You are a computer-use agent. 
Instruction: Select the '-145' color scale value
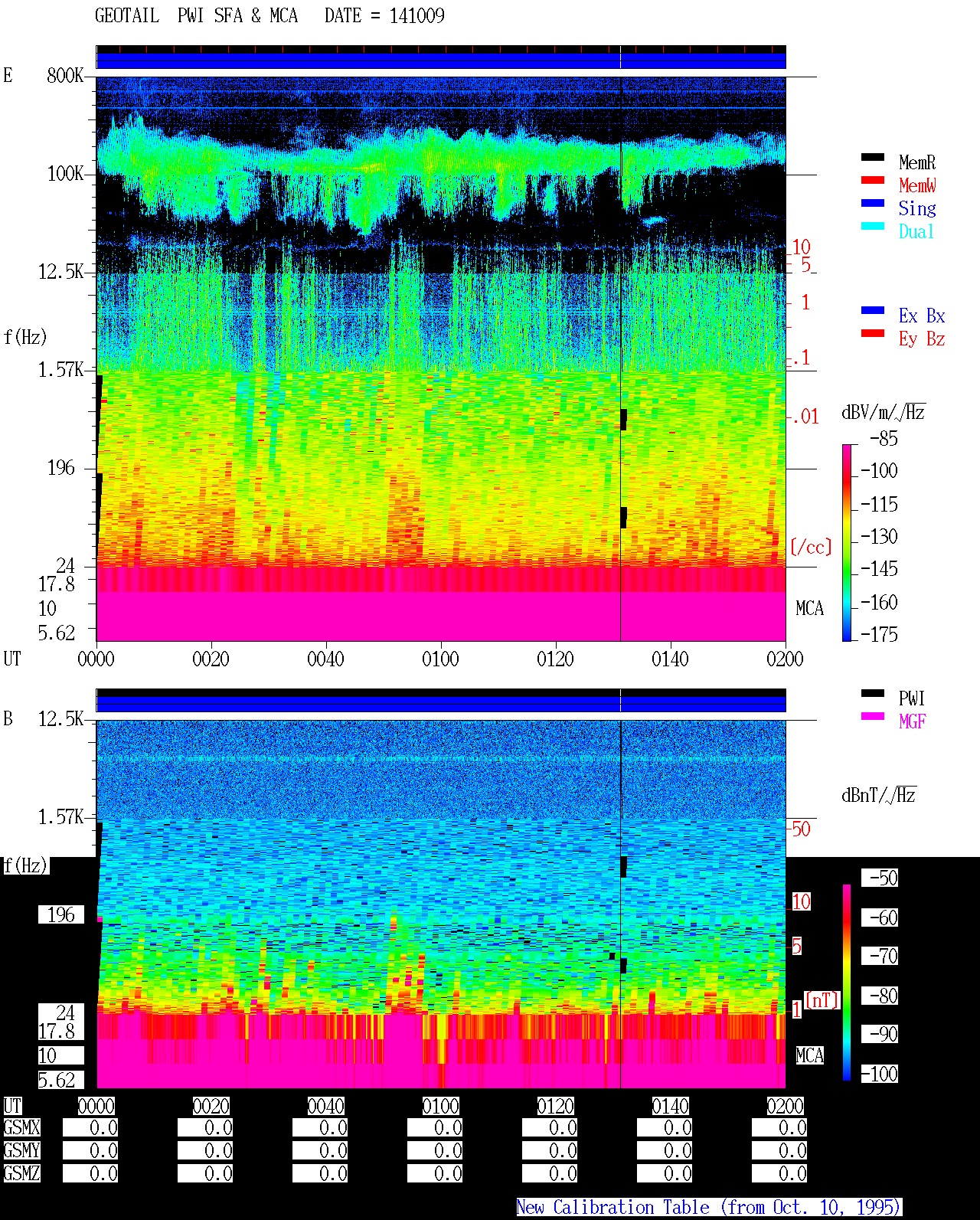(x=879, y=569)
